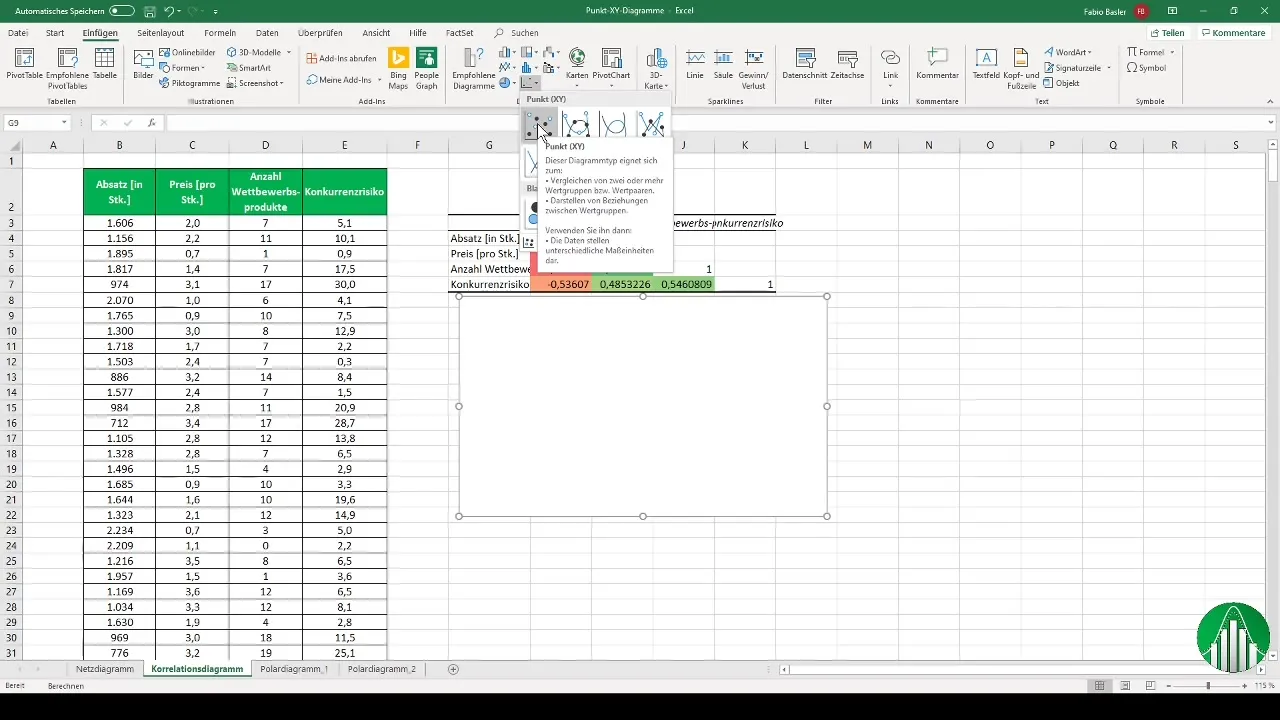The image size is (1280, 720).
Task: Open the Datei tab
Action: click(x=18, y=33)
